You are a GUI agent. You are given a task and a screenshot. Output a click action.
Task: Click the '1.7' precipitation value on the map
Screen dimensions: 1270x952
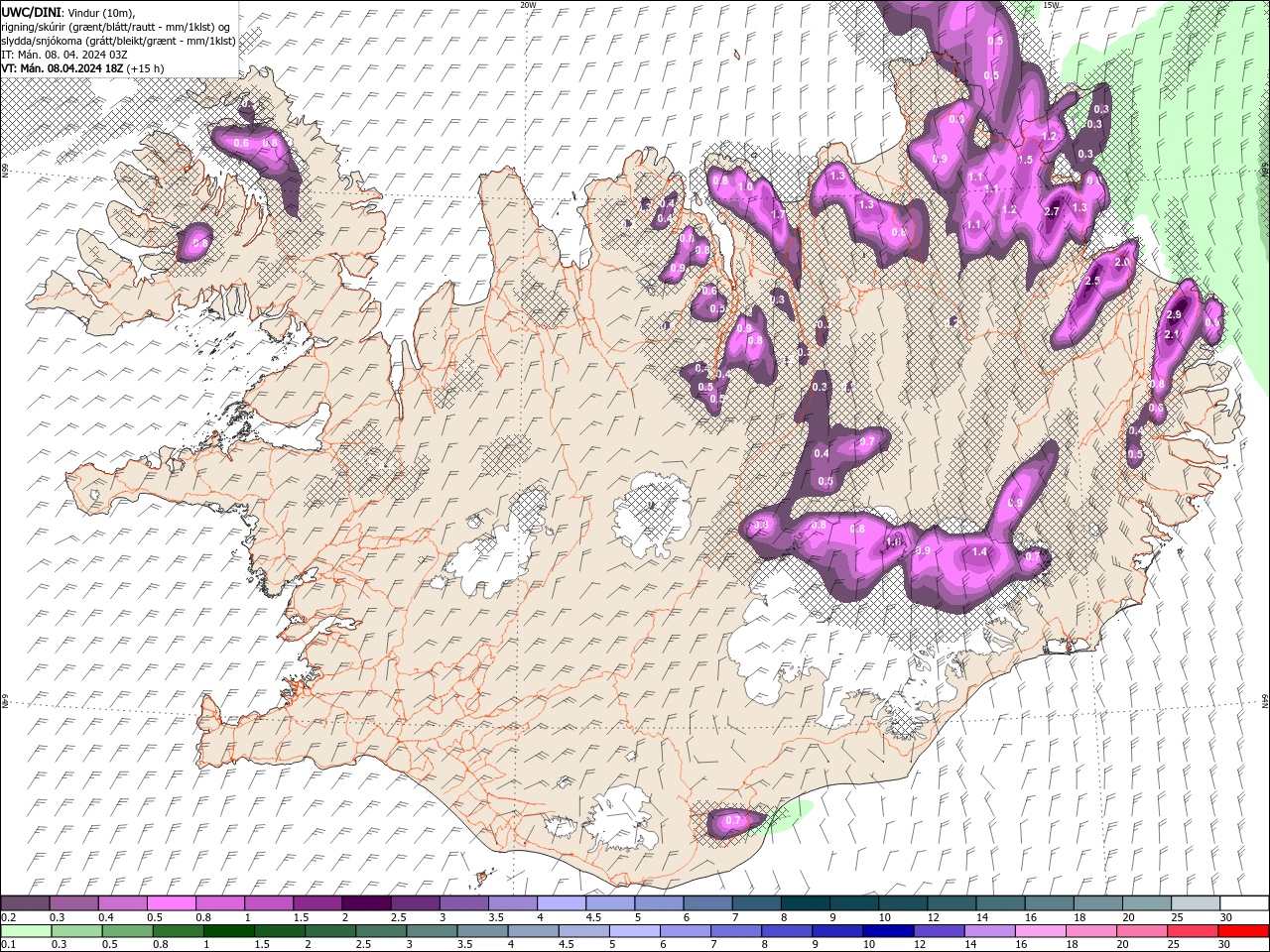point(778,214)
